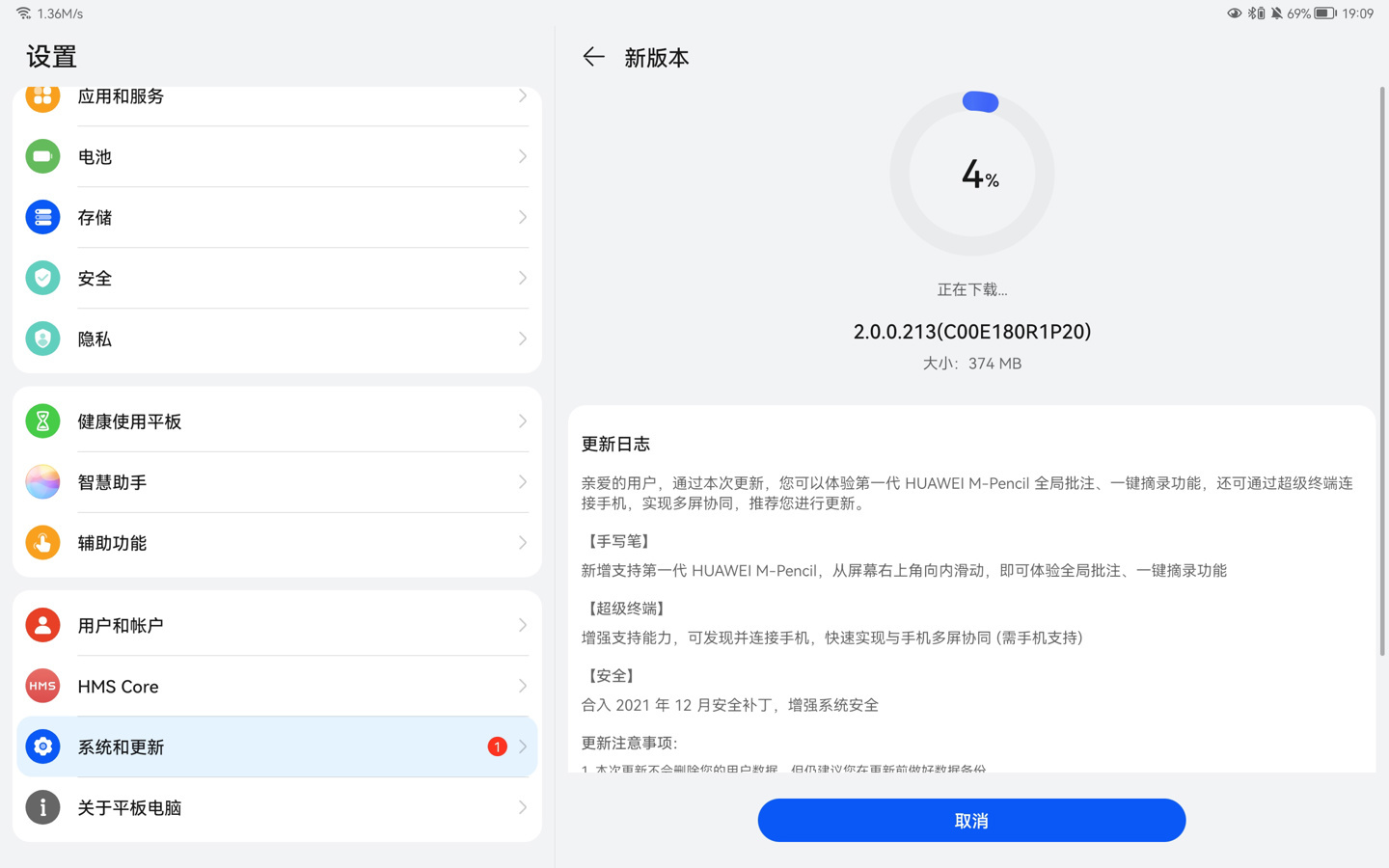
Task: Tap the orange Accessibility hand icon
Action: 42,543
